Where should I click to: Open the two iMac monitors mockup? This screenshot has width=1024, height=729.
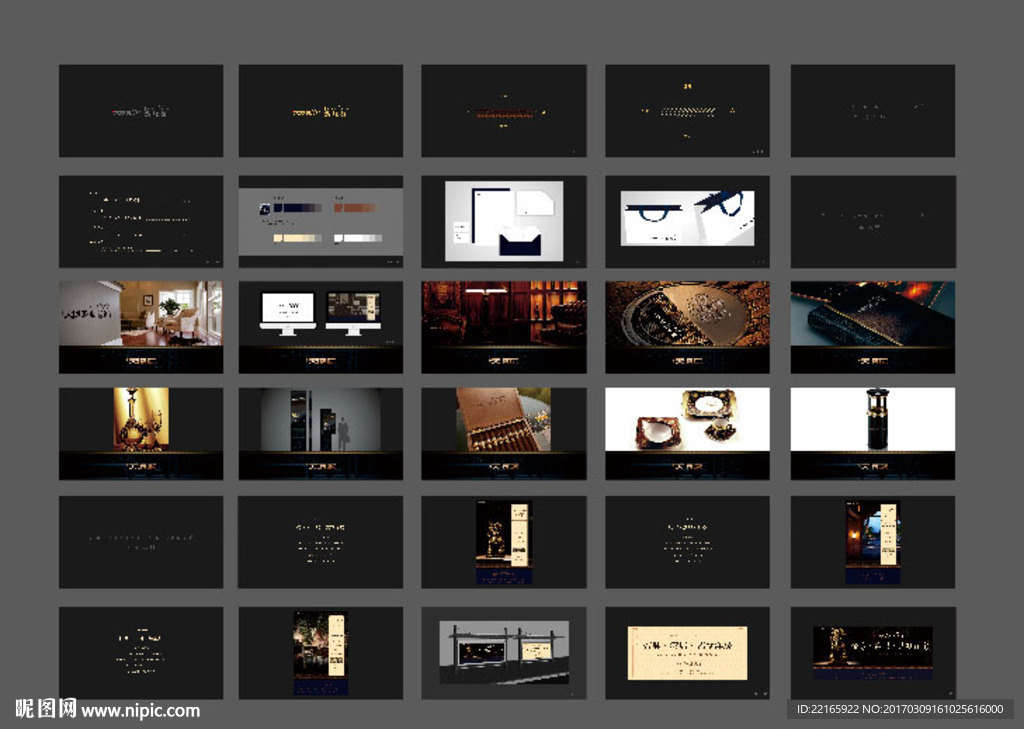click(320, 314)
